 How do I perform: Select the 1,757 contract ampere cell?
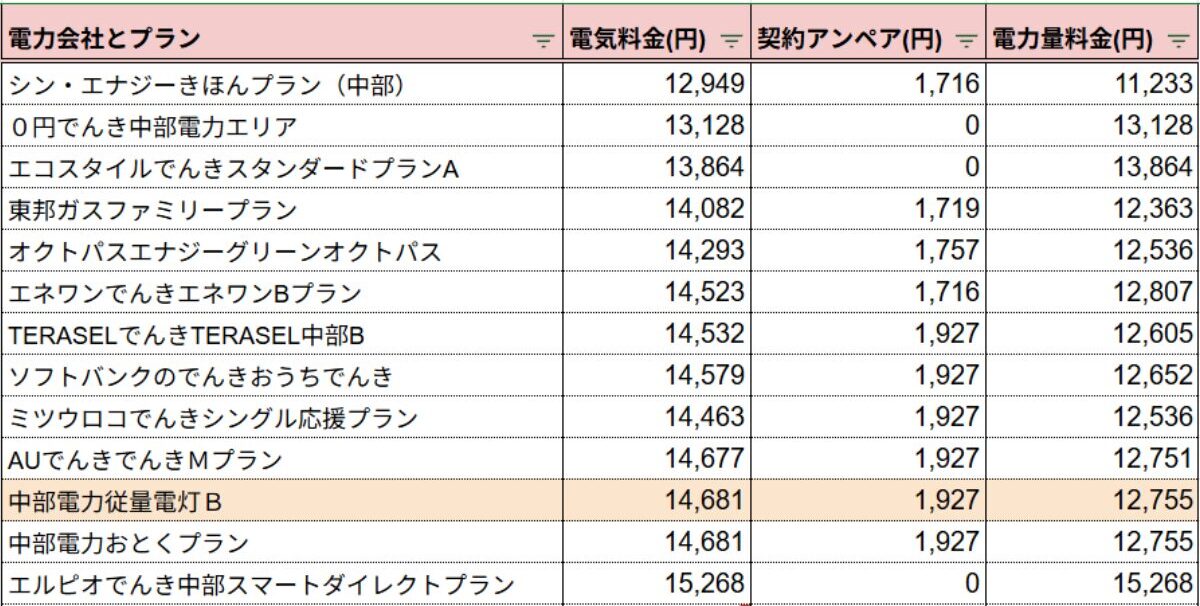coord(868,251)
